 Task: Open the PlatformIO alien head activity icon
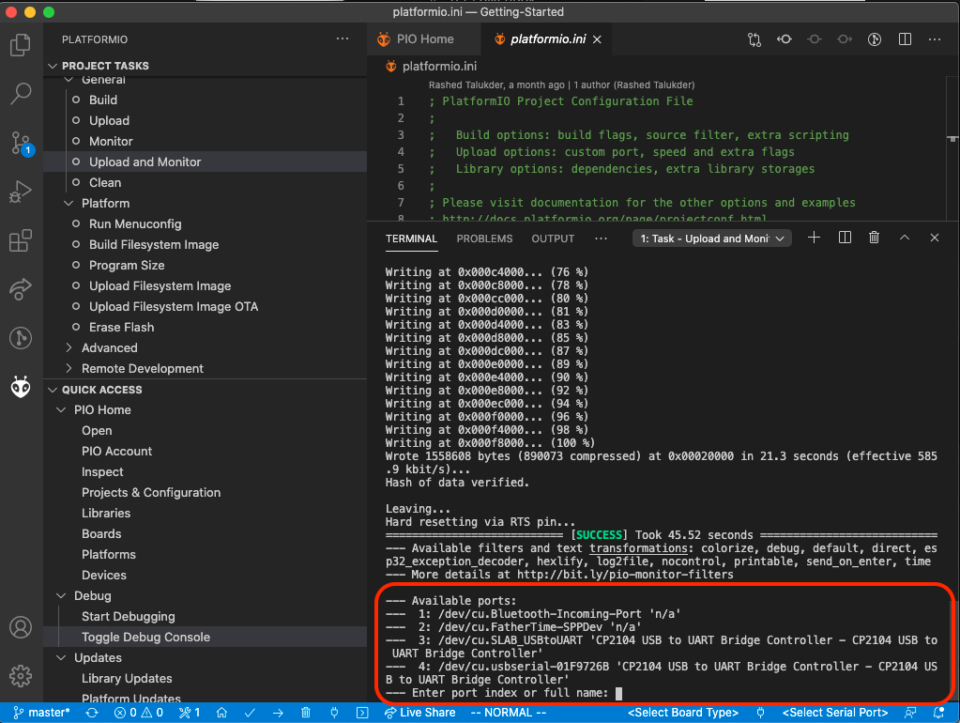pos(20,387)
